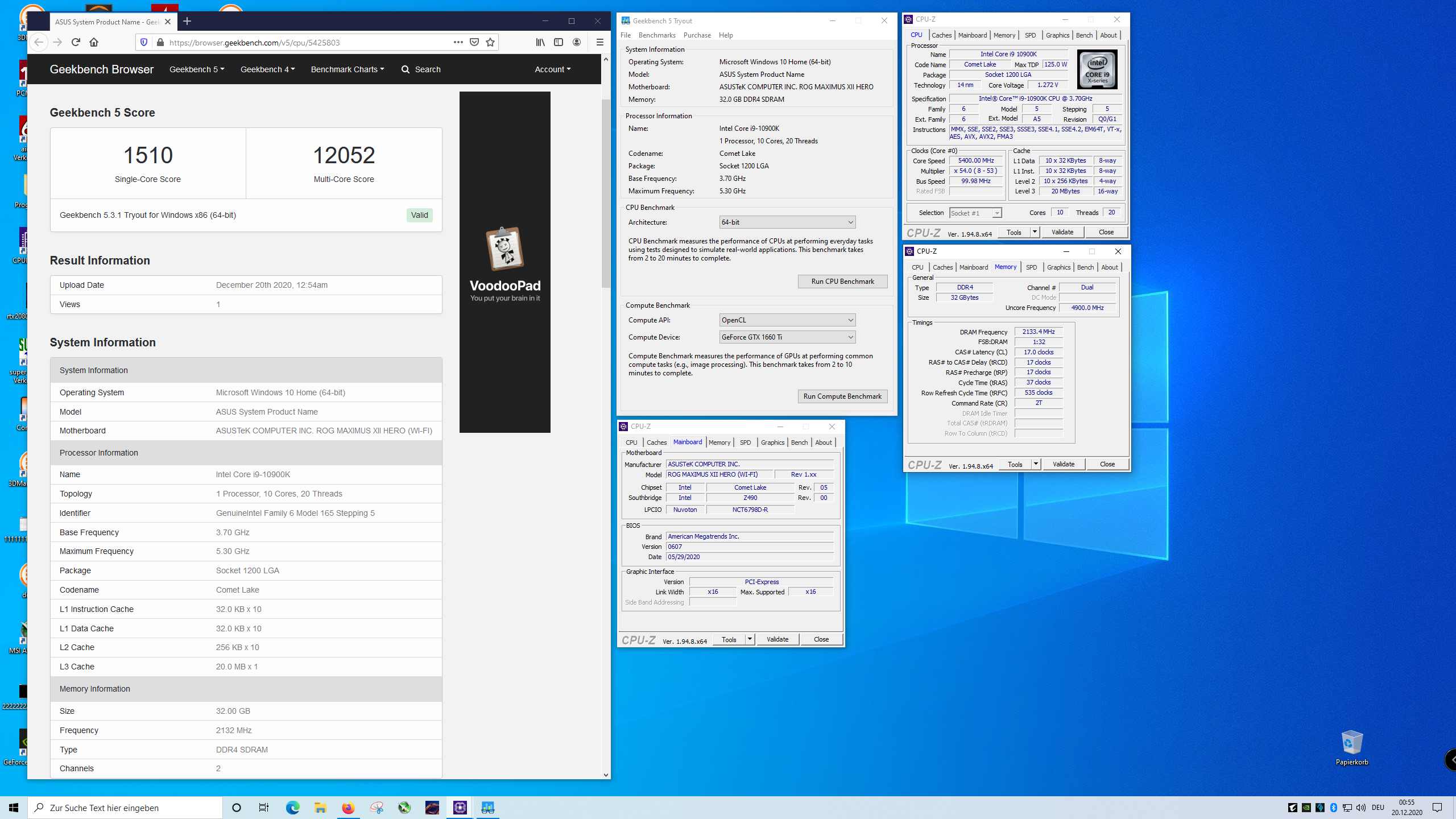Click Close in CPU-Z Memory window
This screenshot has height=819, width=1456.
tap(1107, 464)
